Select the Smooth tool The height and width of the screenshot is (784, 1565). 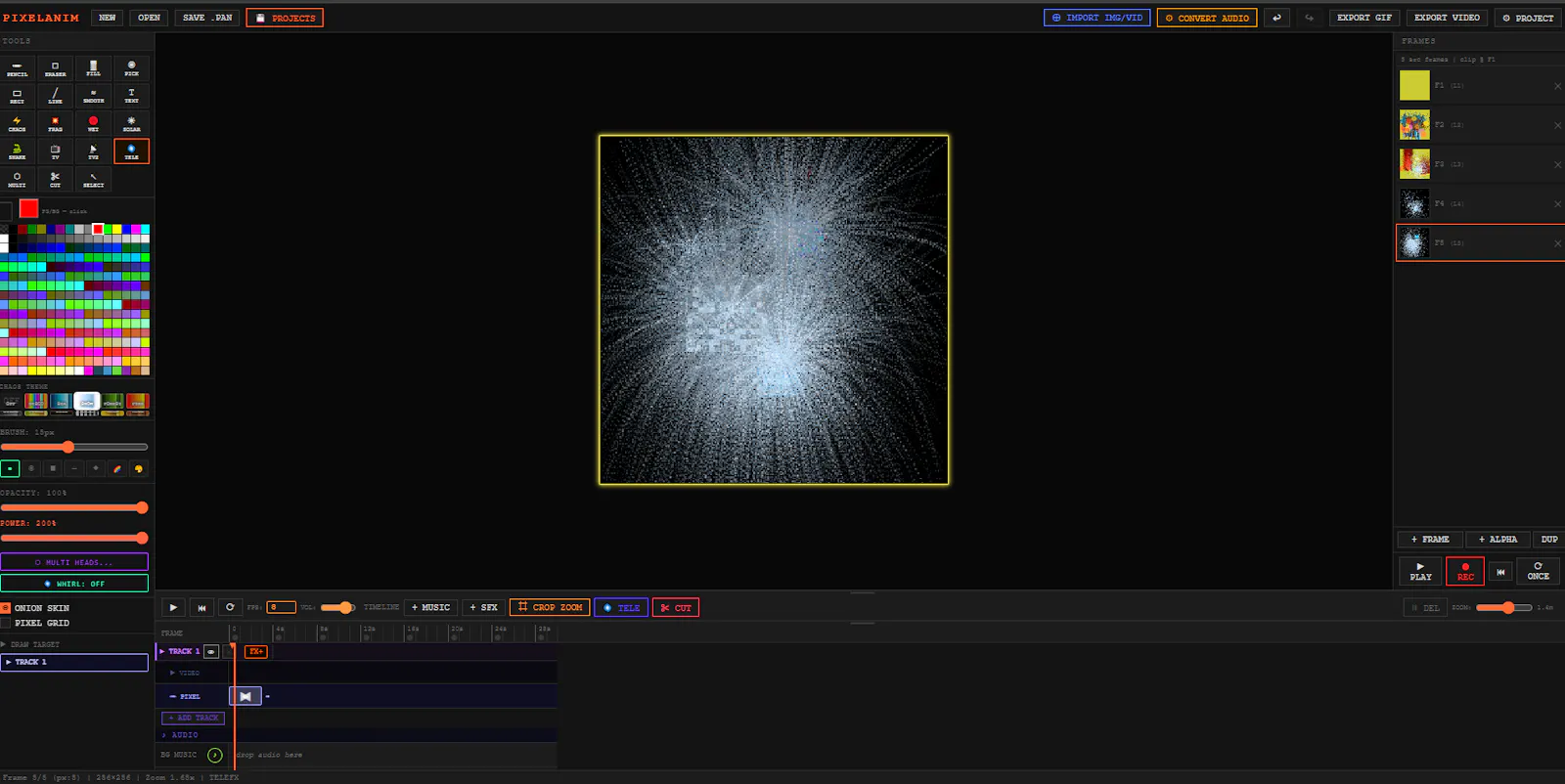tap(94, 96)
